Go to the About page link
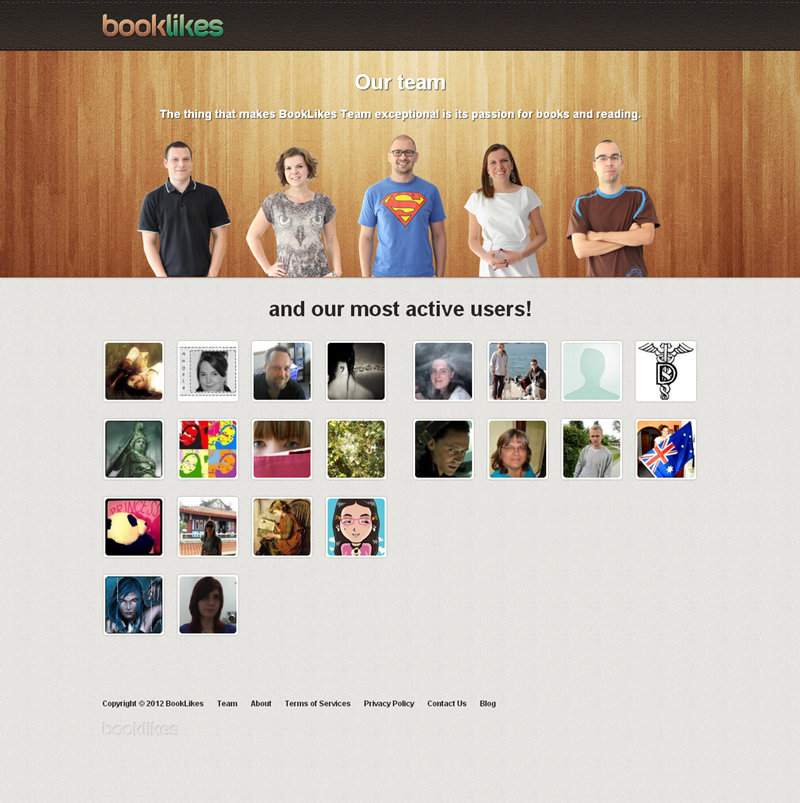 tap(261, 704)
